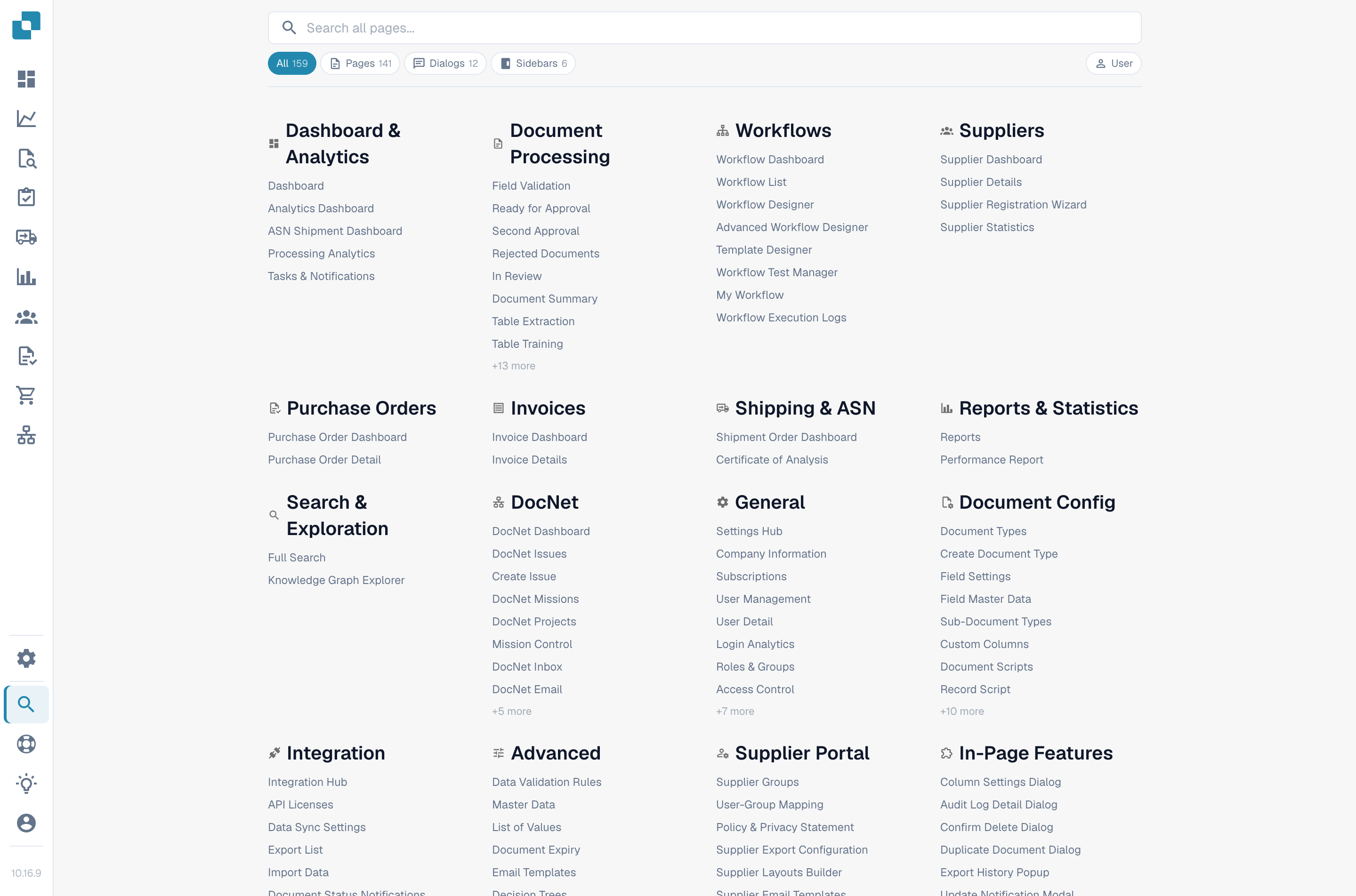1356x896 pixels.
Task: Expand +7 more under General
Action: [x=735, y=712]
